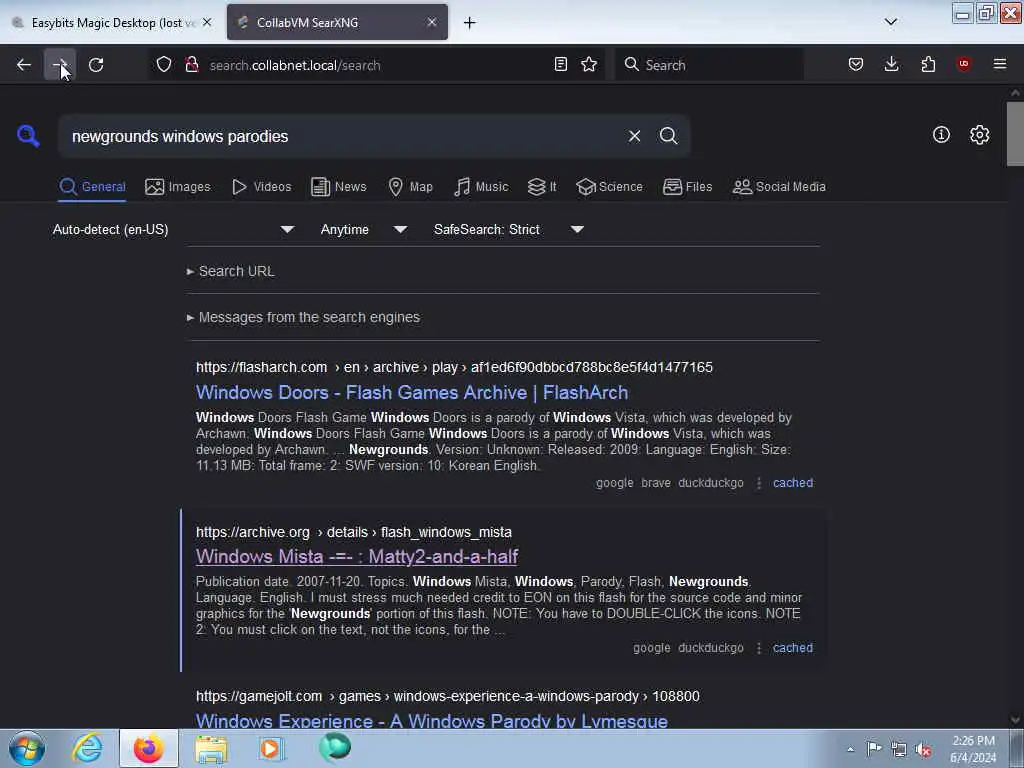Click the gamejolt.com result URL
Screen dimensions: 1024x768
(447, 696)
